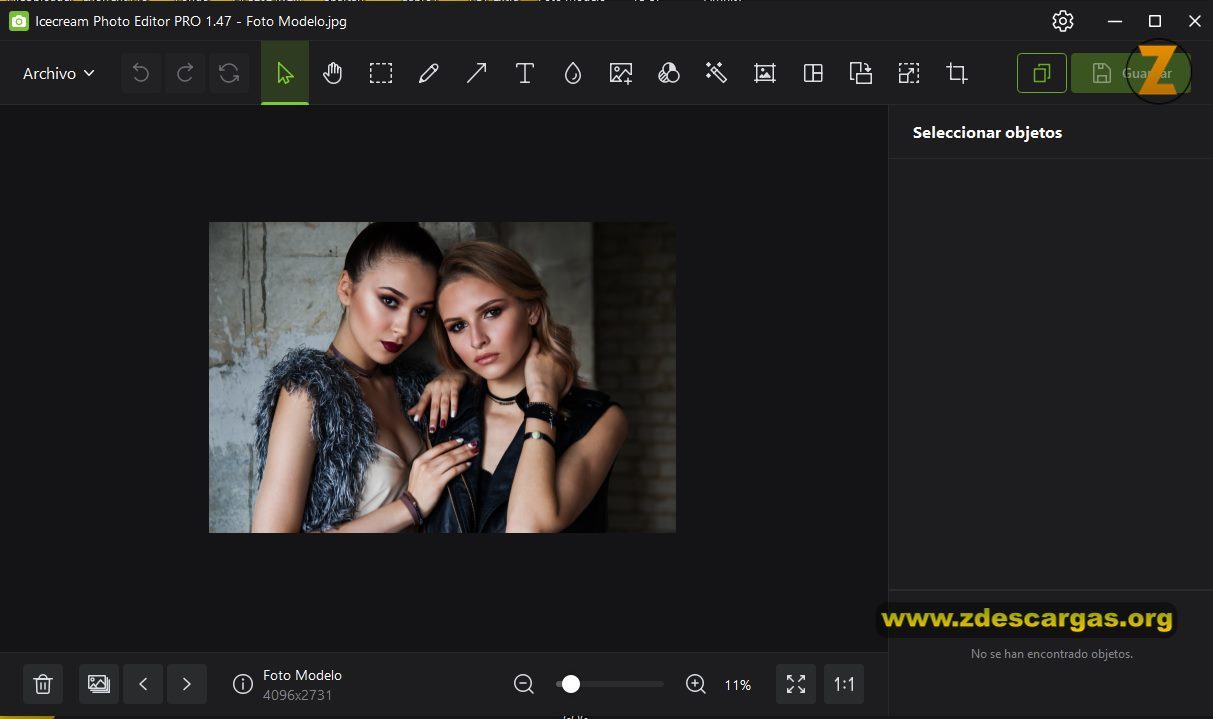Select the Pencil draw tool
The image size is (1213, 719).
(x=429, y=73)
